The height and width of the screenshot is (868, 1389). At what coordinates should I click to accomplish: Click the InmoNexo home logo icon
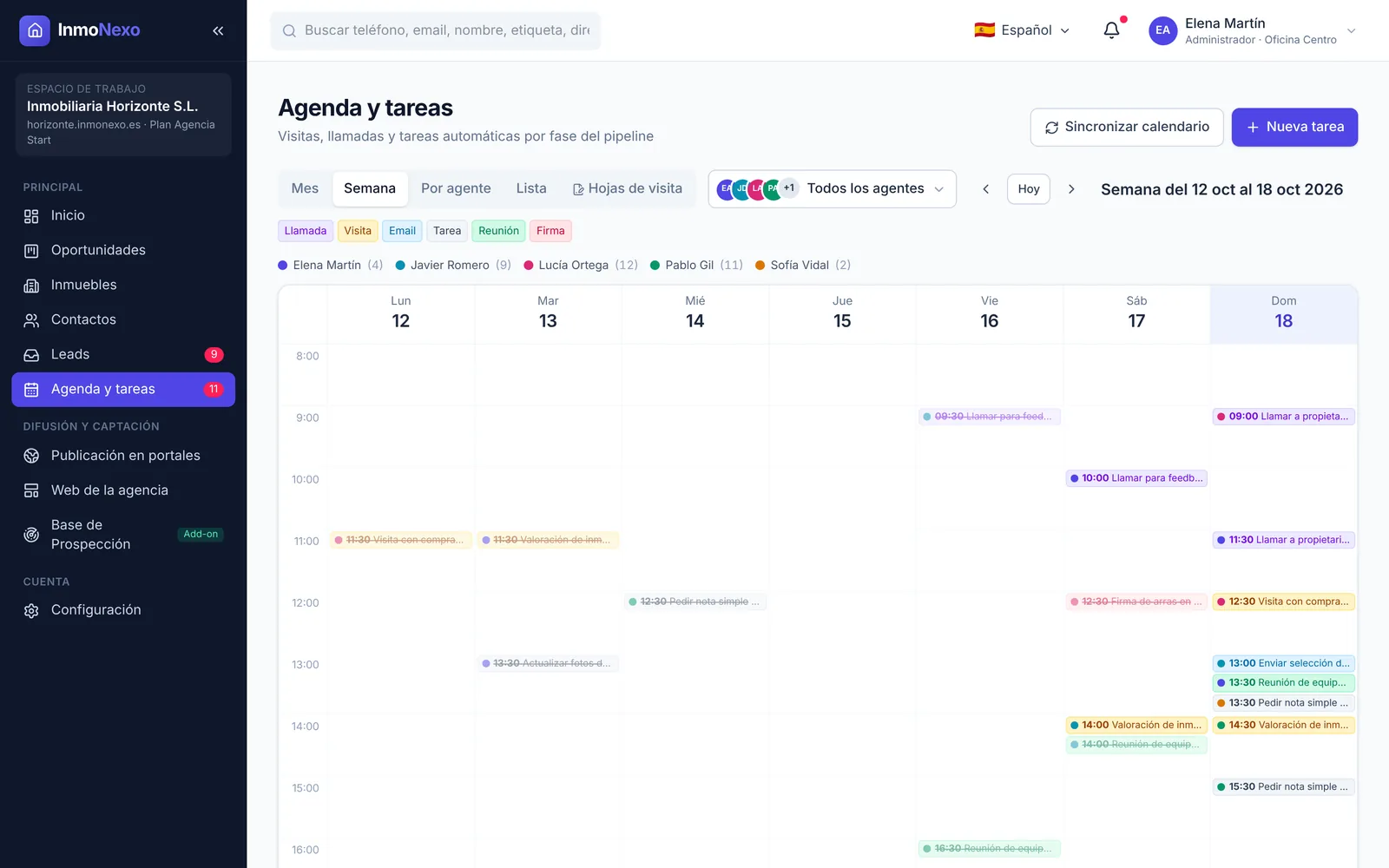(x=35, y=30)
